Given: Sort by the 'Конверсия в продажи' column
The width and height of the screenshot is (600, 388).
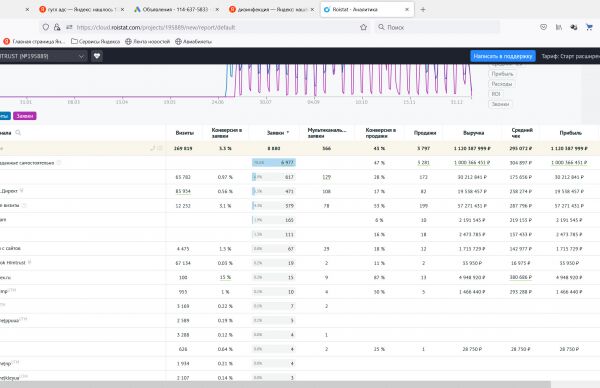Looking at the screenshot, I should [381, 133].
